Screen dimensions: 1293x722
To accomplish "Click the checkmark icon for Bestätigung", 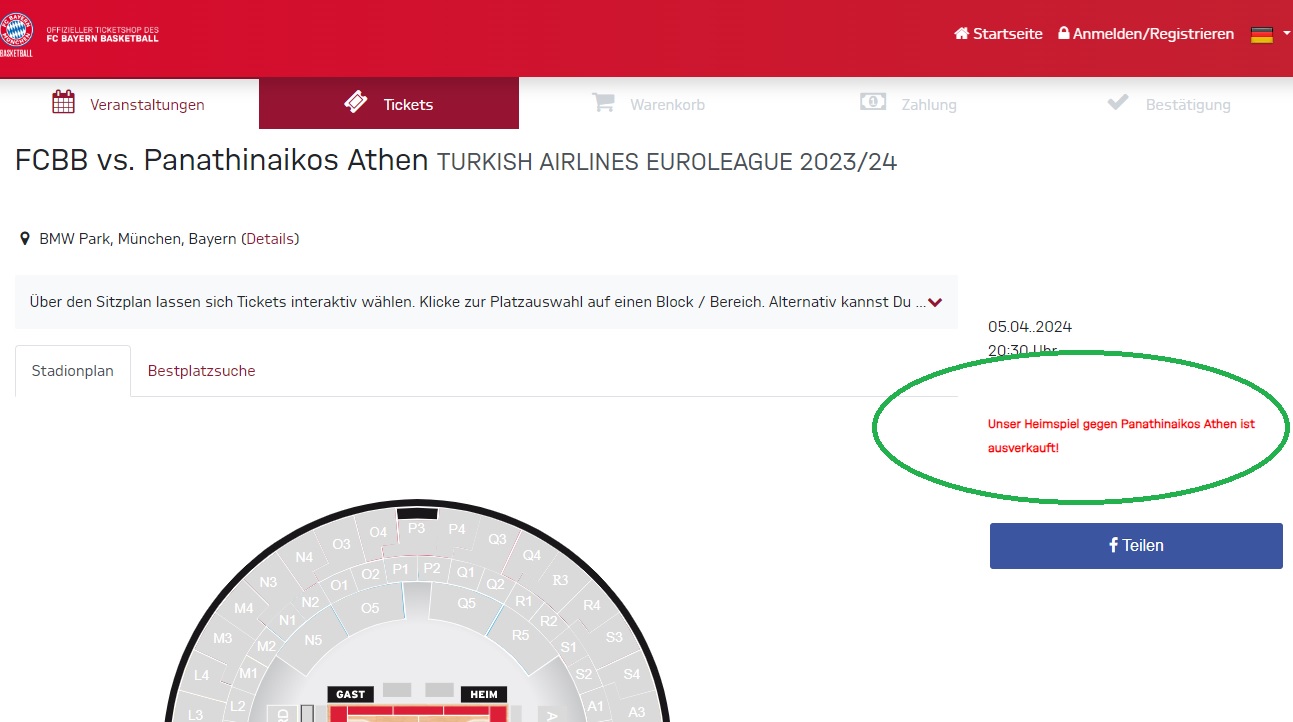I will [x=1118, y=102].
